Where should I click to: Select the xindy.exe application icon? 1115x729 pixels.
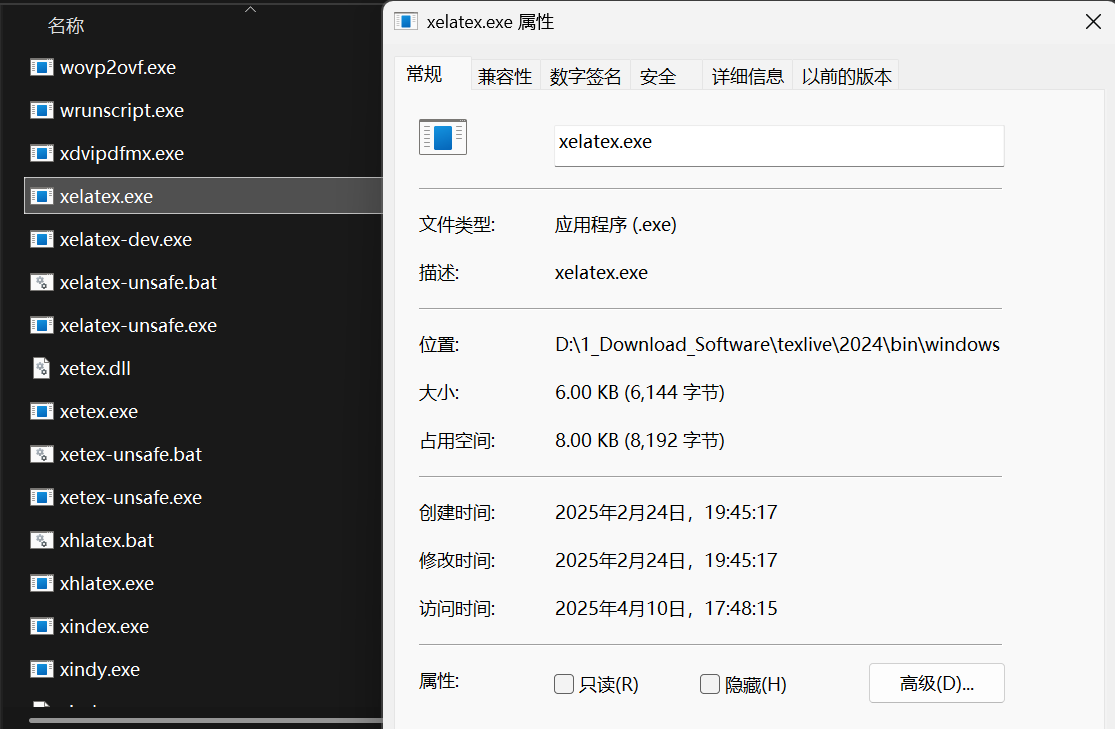[x=41, y=670]
